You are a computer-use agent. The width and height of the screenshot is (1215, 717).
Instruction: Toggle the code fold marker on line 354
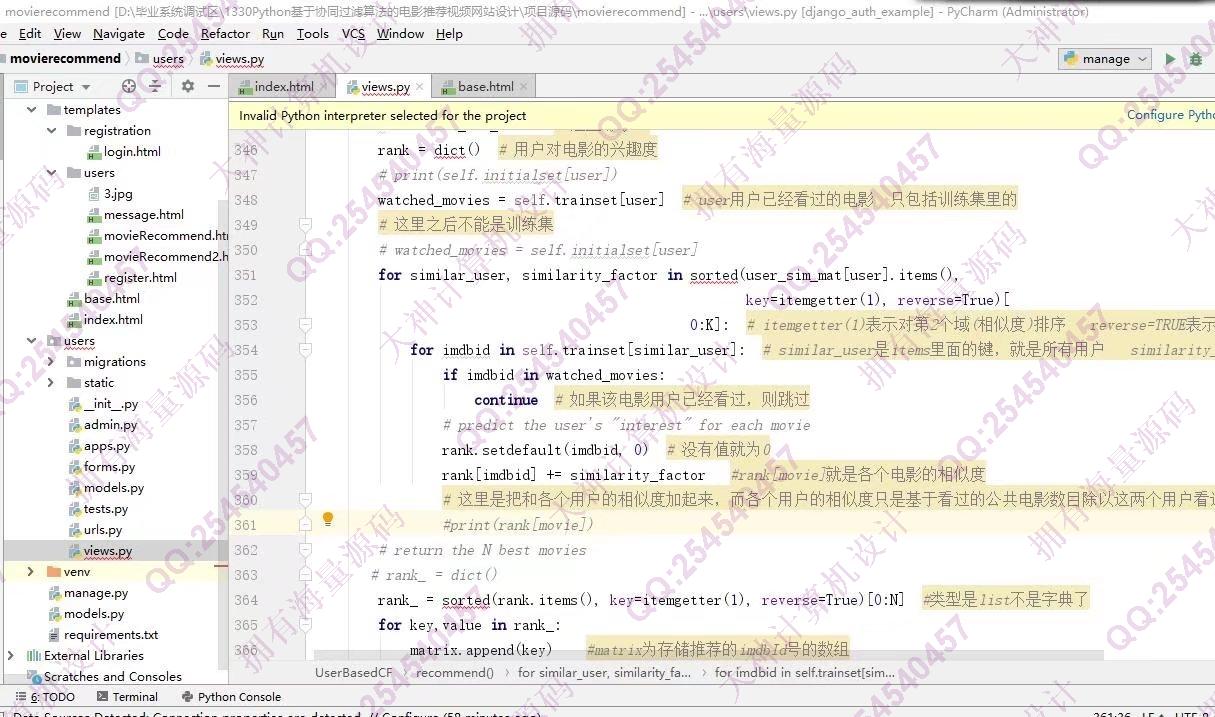(306, 350)
